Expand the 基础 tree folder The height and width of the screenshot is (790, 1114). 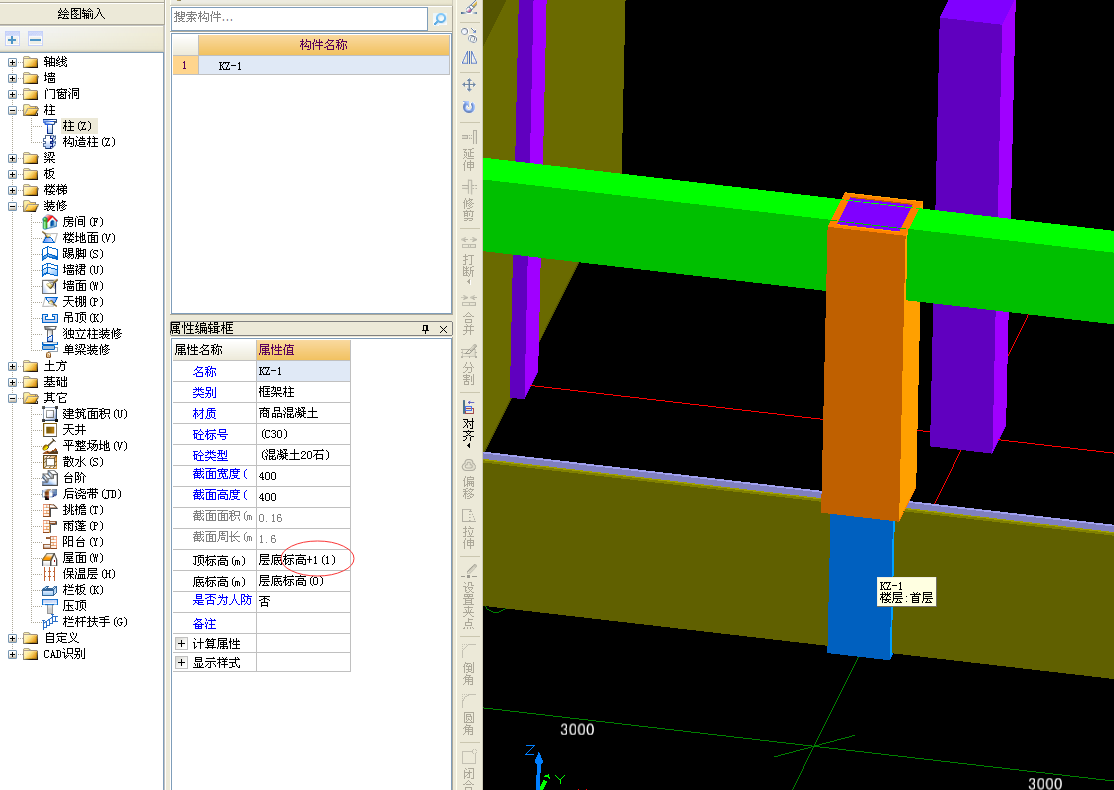coord(12,382)
